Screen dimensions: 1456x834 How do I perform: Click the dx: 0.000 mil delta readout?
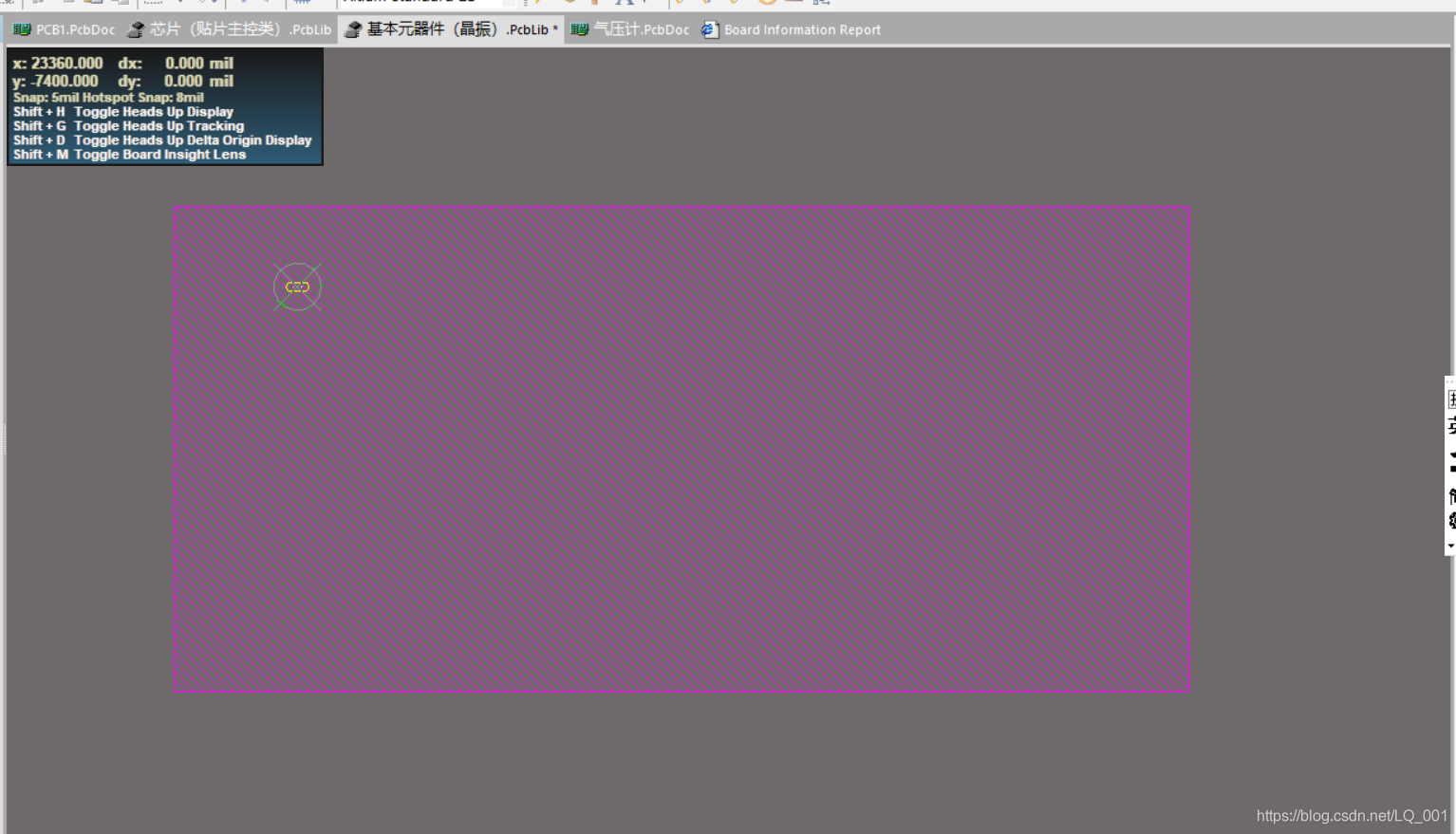[x=176, y=64]
